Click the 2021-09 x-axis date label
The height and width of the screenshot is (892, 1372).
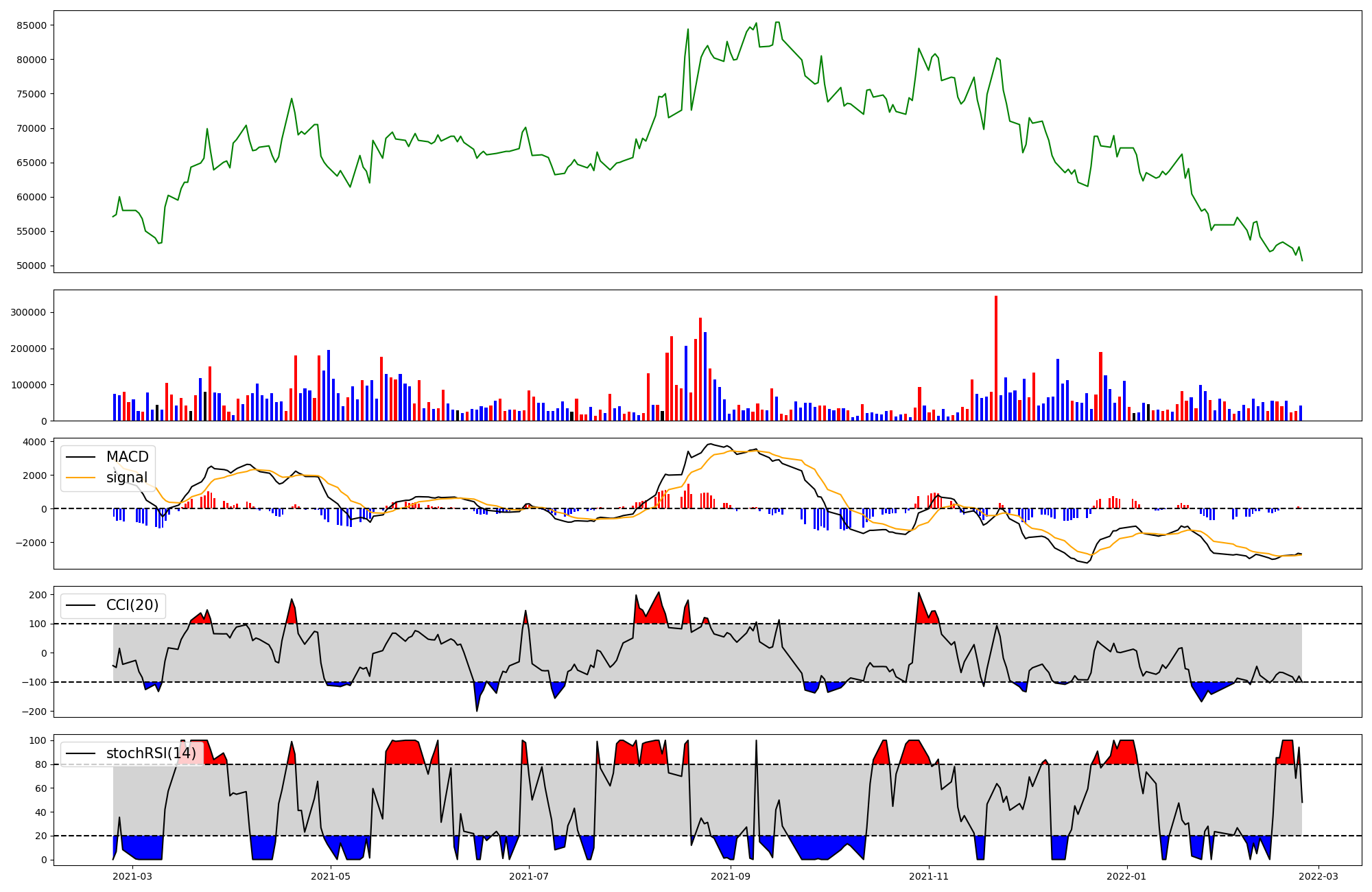pyautogui.click(x=731, y=876)
